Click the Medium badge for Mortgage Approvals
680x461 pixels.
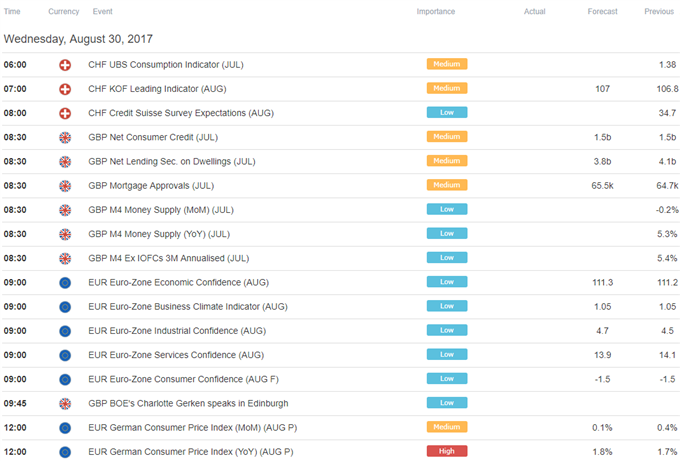447,185
